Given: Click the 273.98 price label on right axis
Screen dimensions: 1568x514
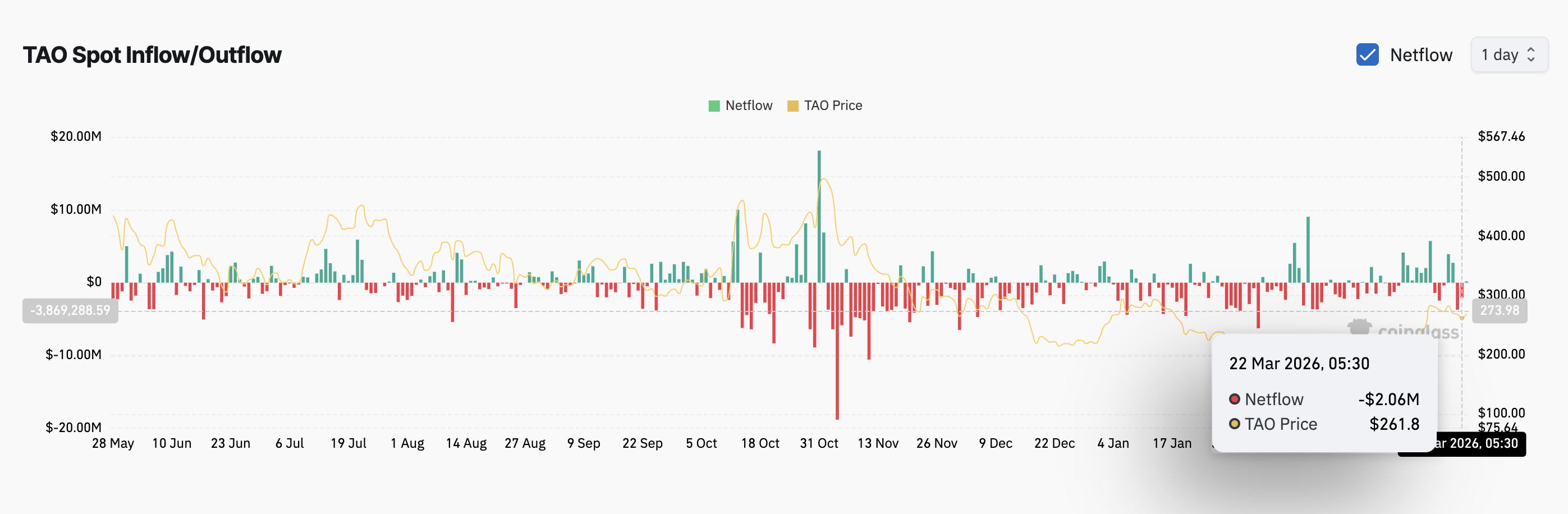Looking at the screenshot, I should [x=1499, y=310].
